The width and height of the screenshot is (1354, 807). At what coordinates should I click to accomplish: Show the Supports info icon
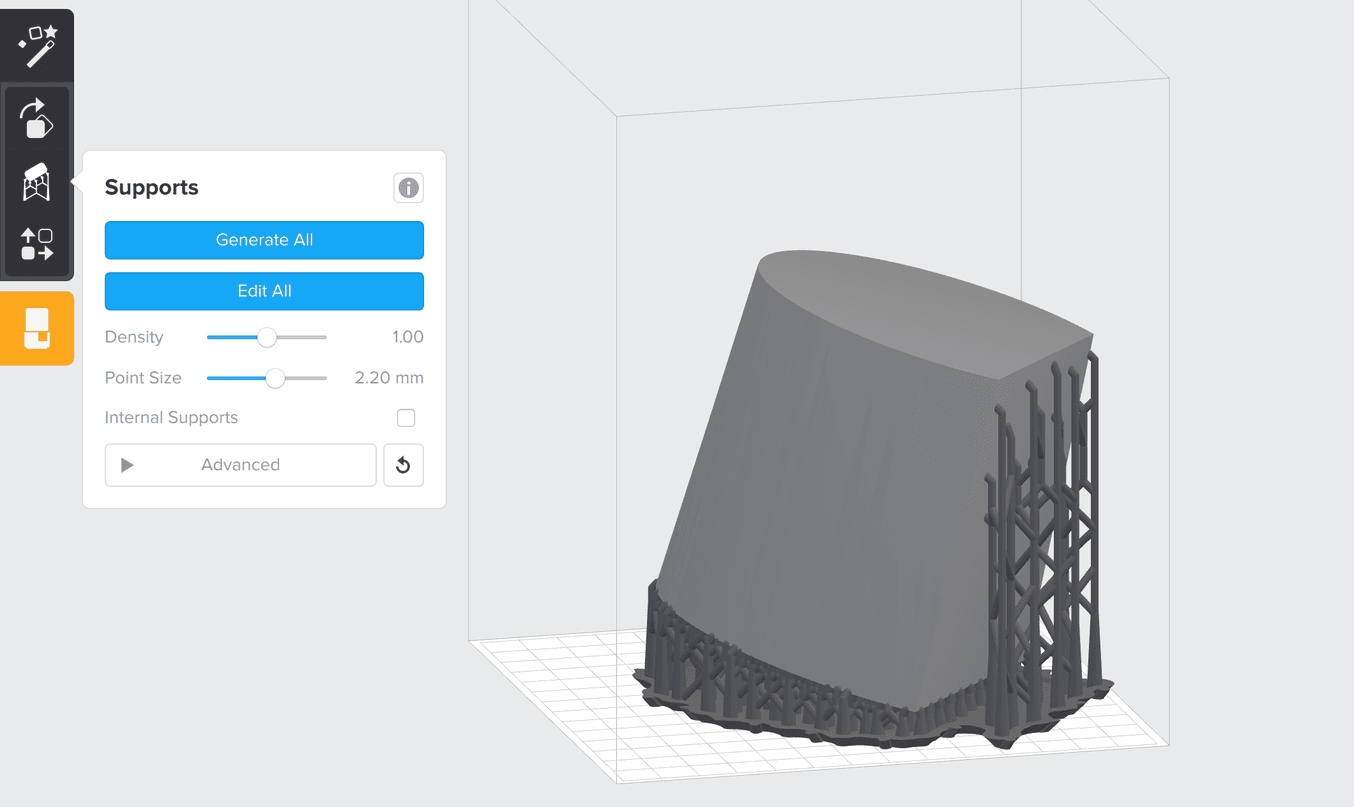[x=408, y=187]
